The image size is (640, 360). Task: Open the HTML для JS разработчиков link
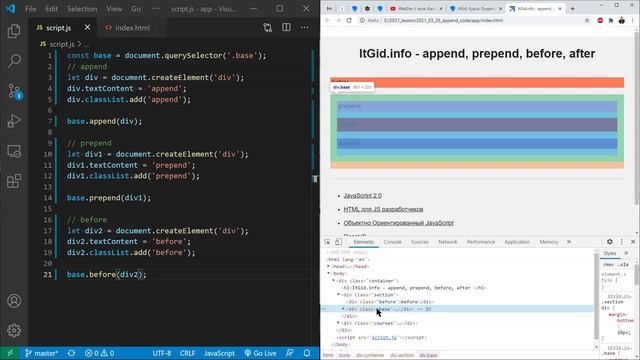coord(383,209)
